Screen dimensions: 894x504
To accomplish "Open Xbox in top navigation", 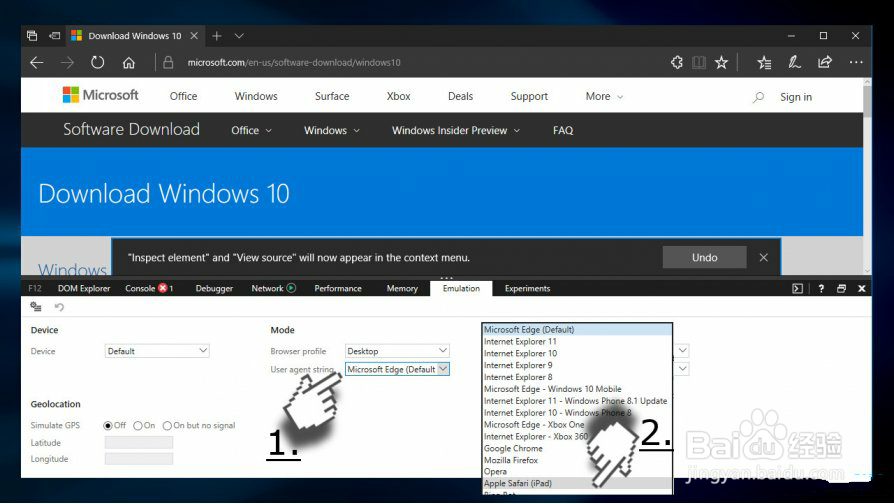I will (x=399, y=96).
